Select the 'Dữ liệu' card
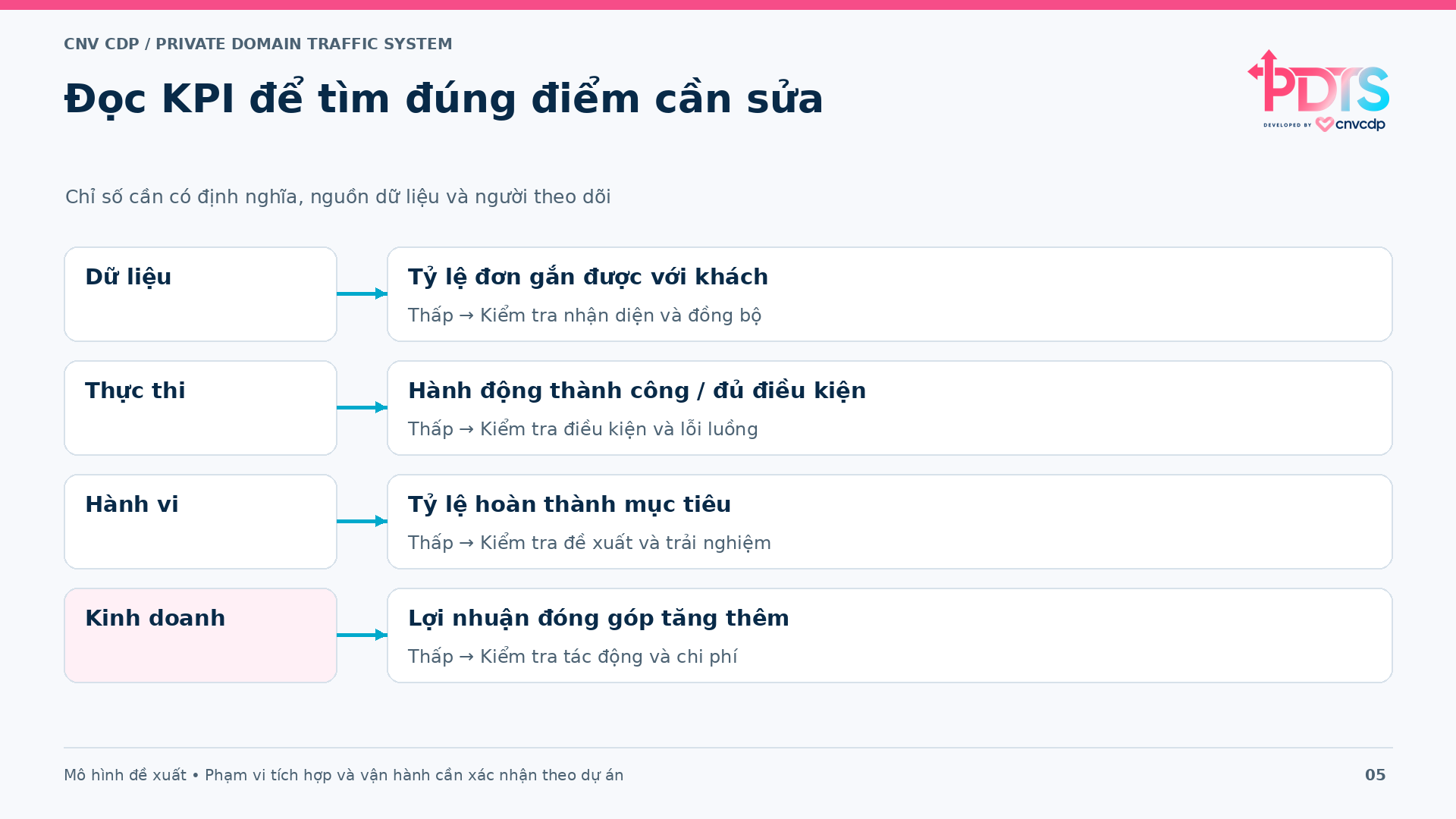 [x=200, y=294]
